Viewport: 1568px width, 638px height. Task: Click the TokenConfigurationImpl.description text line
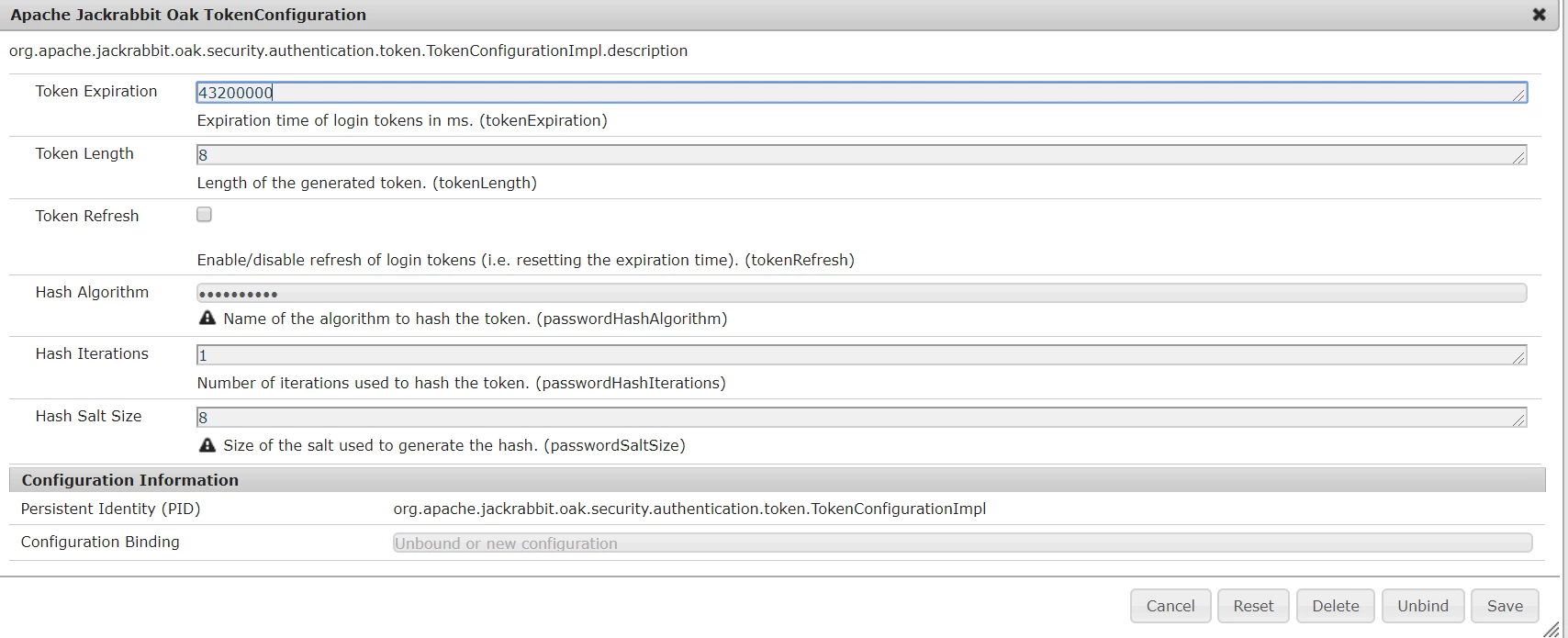(348, 50)
